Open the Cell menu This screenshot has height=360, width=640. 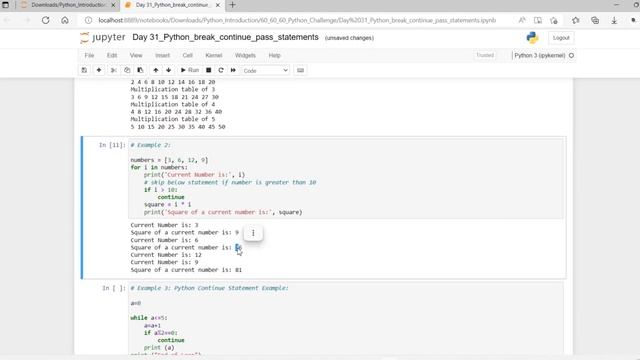(188, 55)
